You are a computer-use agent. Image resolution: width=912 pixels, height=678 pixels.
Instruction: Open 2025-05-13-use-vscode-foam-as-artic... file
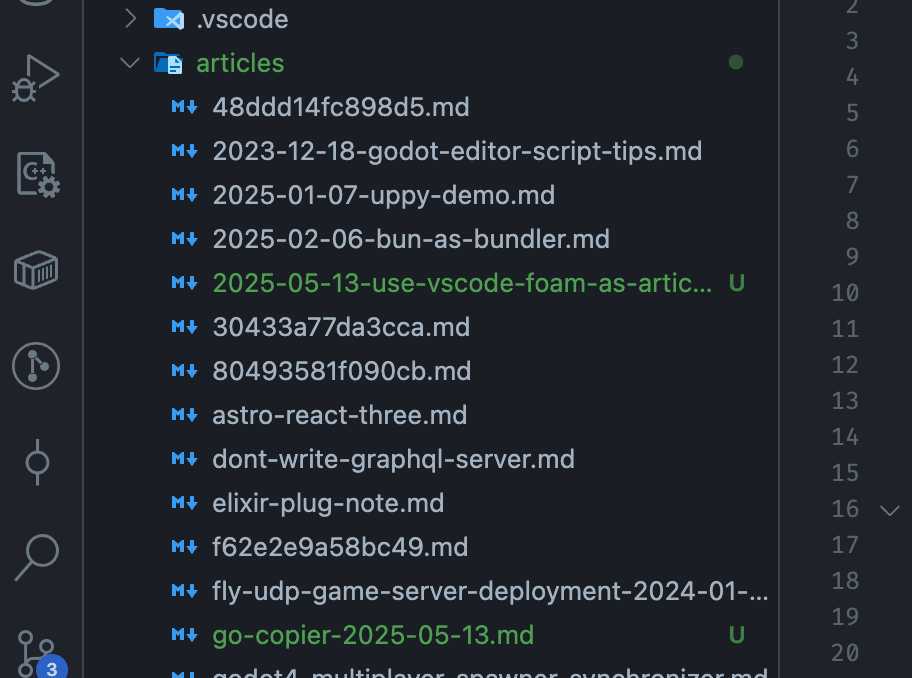[462, 283]
